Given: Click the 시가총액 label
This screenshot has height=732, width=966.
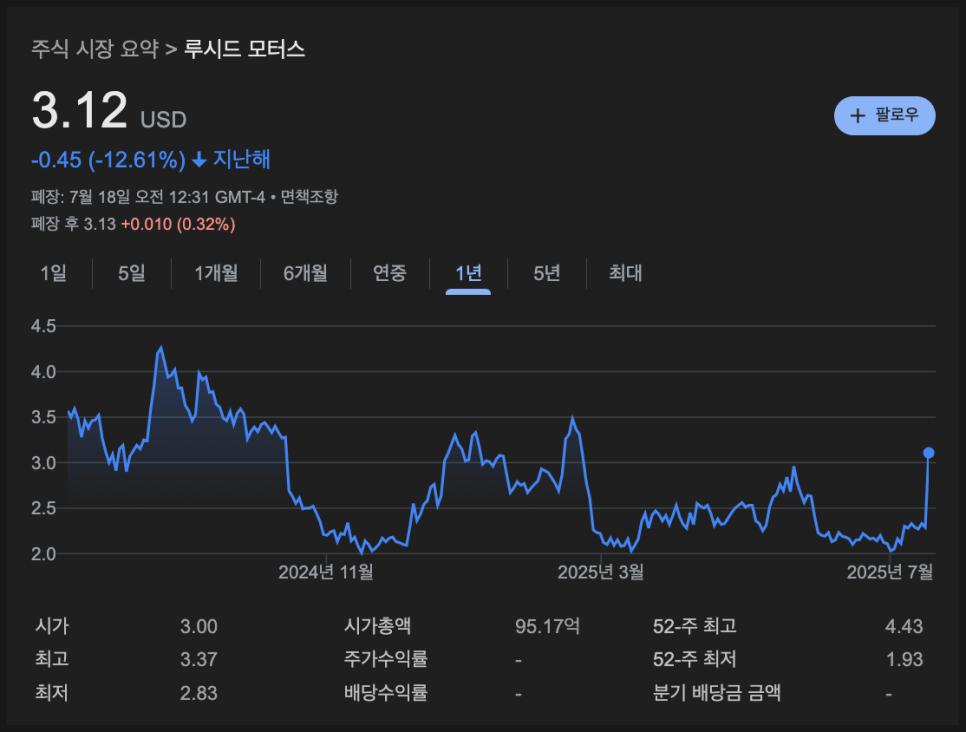Looking at the screenshot, I should [377, 626].
